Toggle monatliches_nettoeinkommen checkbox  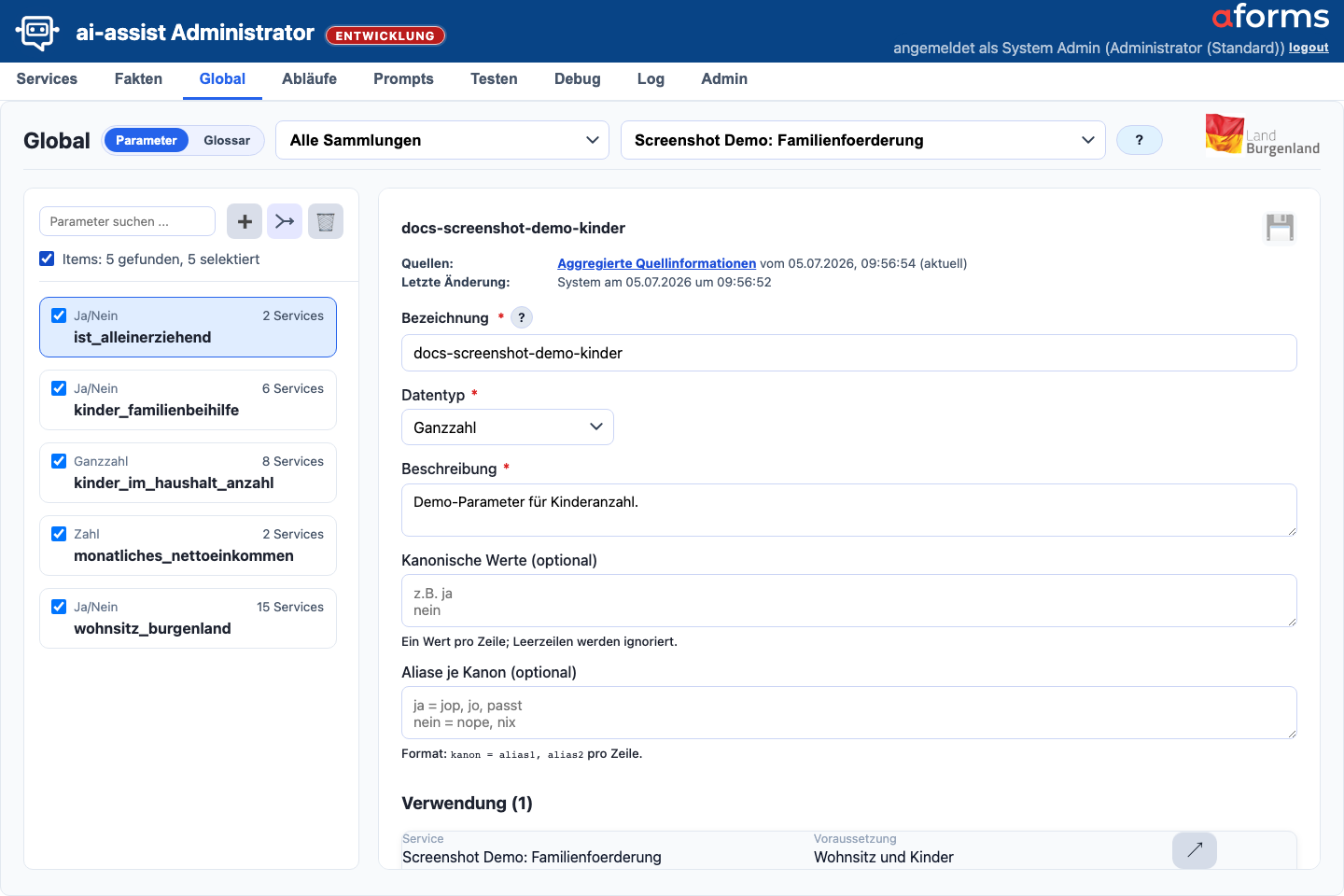click(59, 534)
